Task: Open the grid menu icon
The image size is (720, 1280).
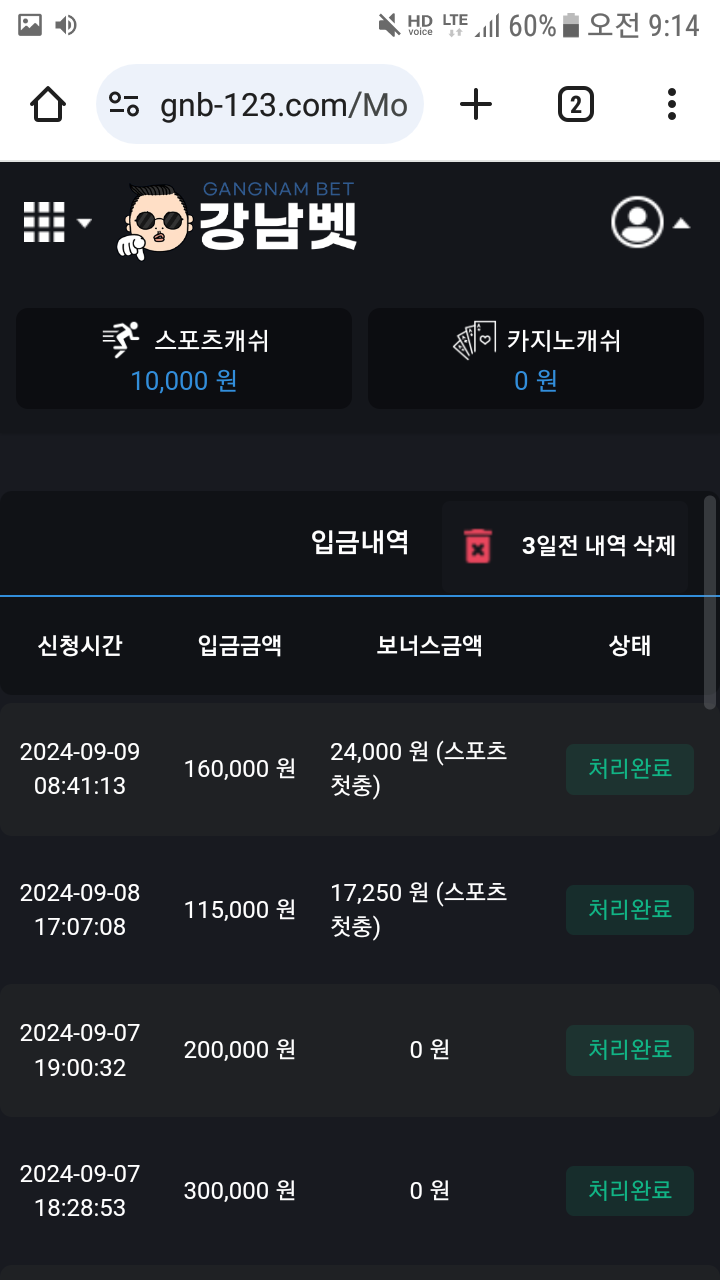Action: pos(44,222)
